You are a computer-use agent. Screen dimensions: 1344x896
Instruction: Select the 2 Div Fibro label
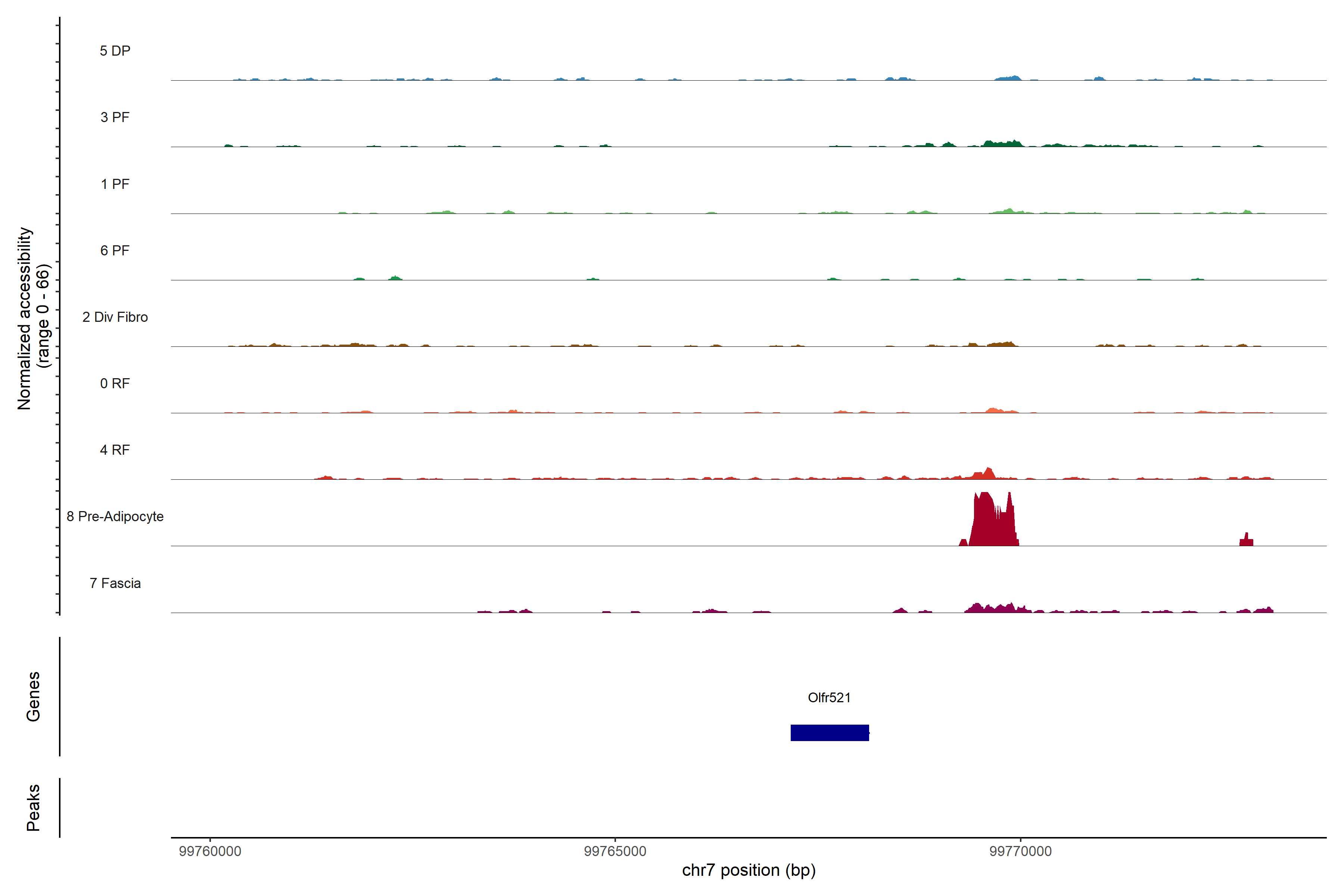coord(115,317)
